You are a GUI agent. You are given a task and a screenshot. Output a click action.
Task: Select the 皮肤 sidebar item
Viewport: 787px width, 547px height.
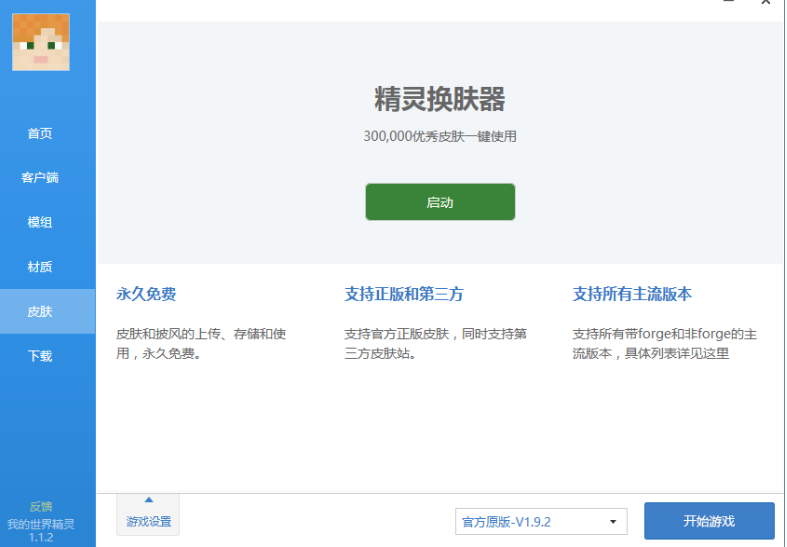tap(40, 312)
